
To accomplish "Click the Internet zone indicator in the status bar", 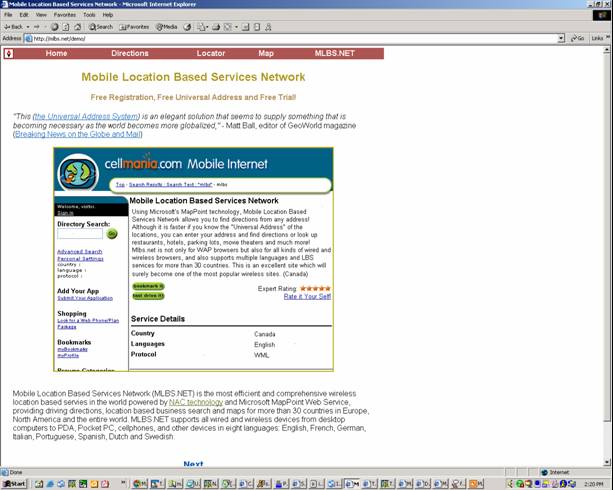I will tap(555, 472).
